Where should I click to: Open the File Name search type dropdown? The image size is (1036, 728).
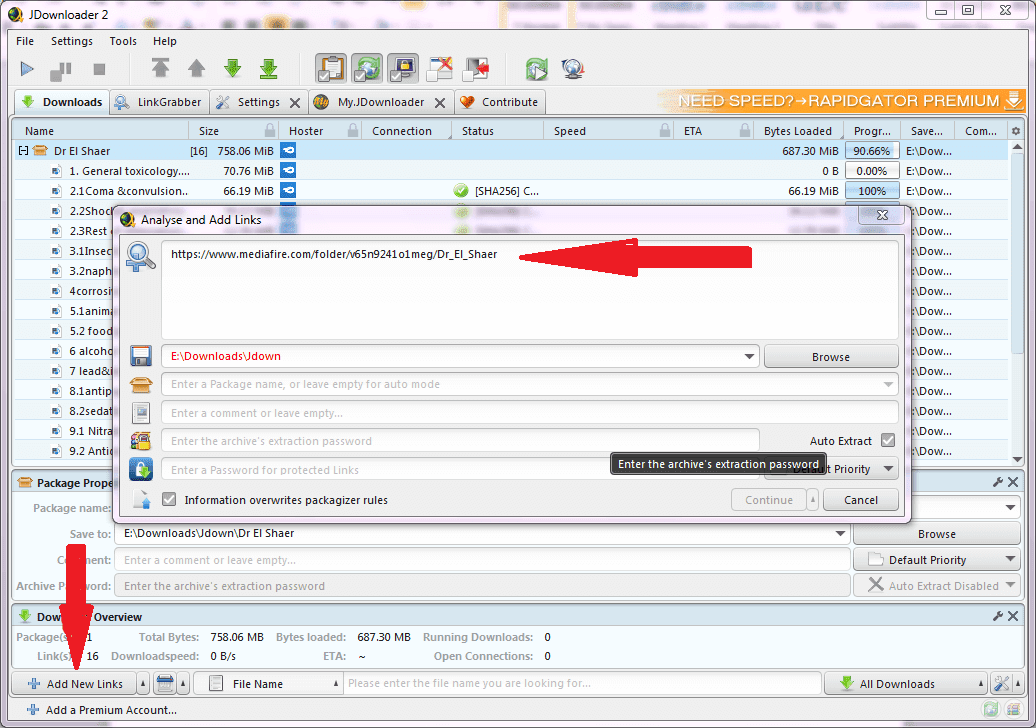pyautogui.click(x=335, y=684)
